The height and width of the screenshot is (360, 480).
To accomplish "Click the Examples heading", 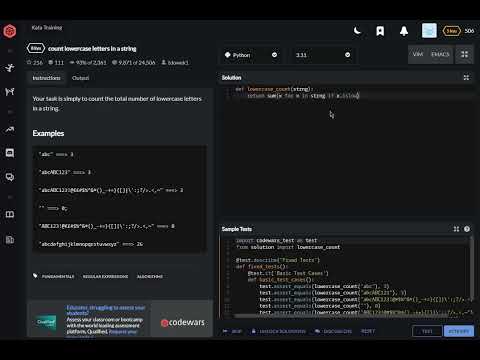I will [x=48, y=133].
